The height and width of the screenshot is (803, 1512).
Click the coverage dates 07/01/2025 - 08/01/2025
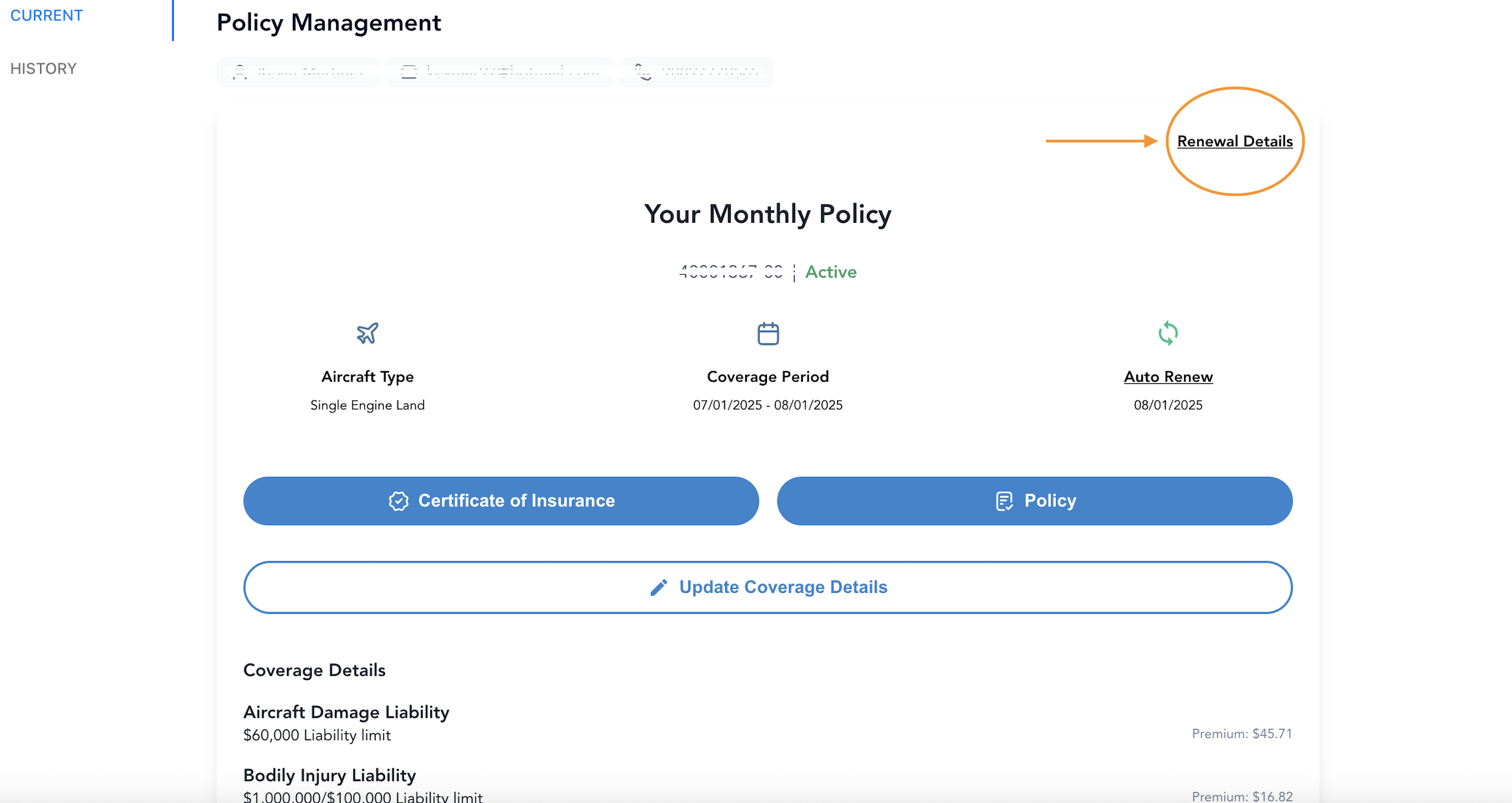pos(768,405)
